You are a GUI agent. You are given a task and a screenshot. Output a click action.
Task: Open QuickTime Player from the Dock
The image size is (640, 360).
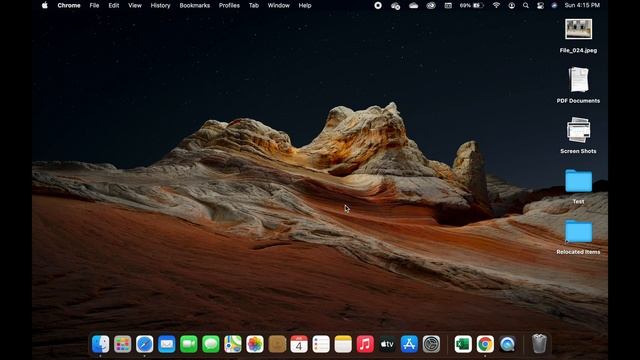pos(507,344)
